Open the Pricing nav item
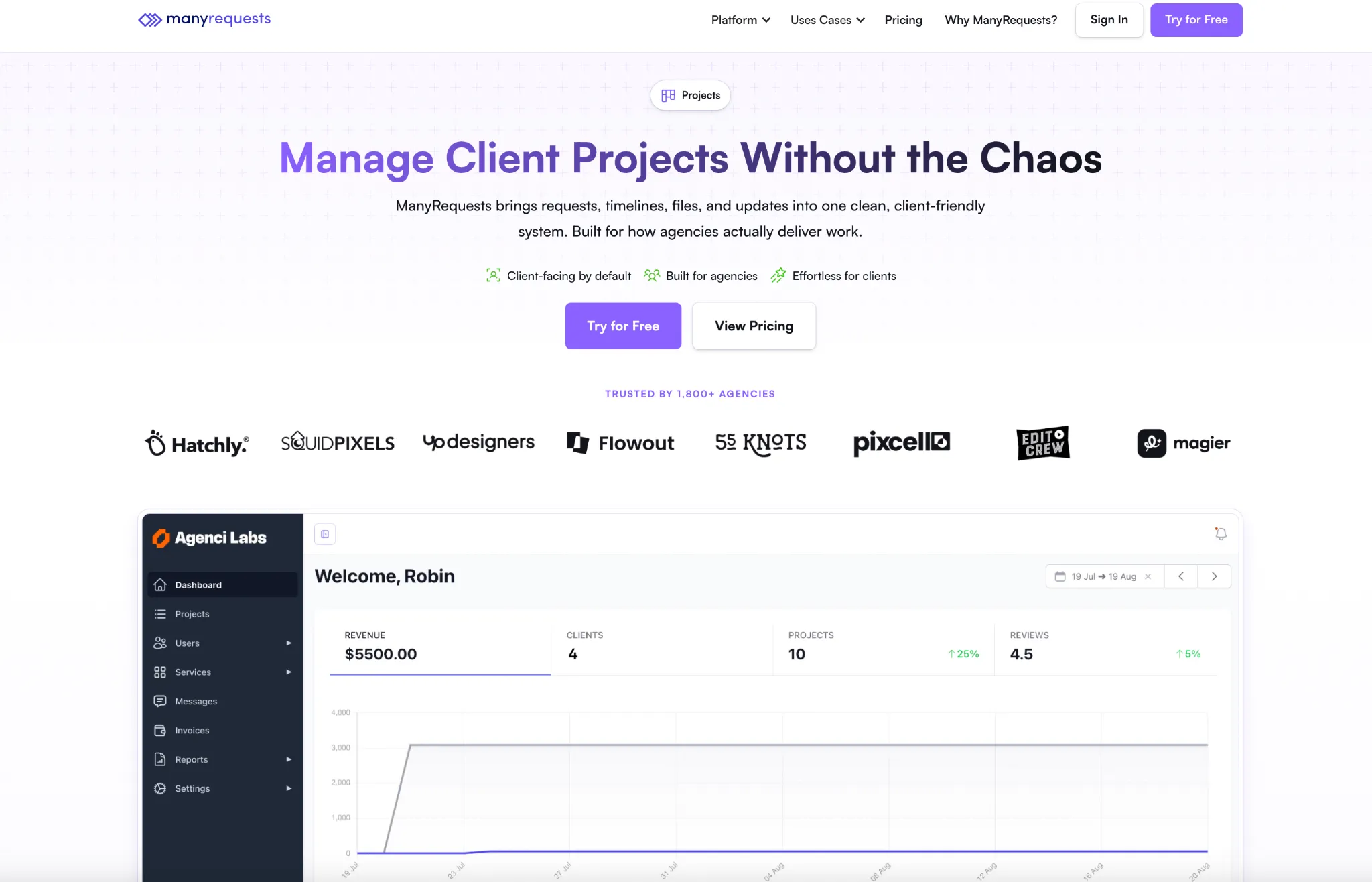This screenshot has height=882, width=1372. (x=903, y=20)
